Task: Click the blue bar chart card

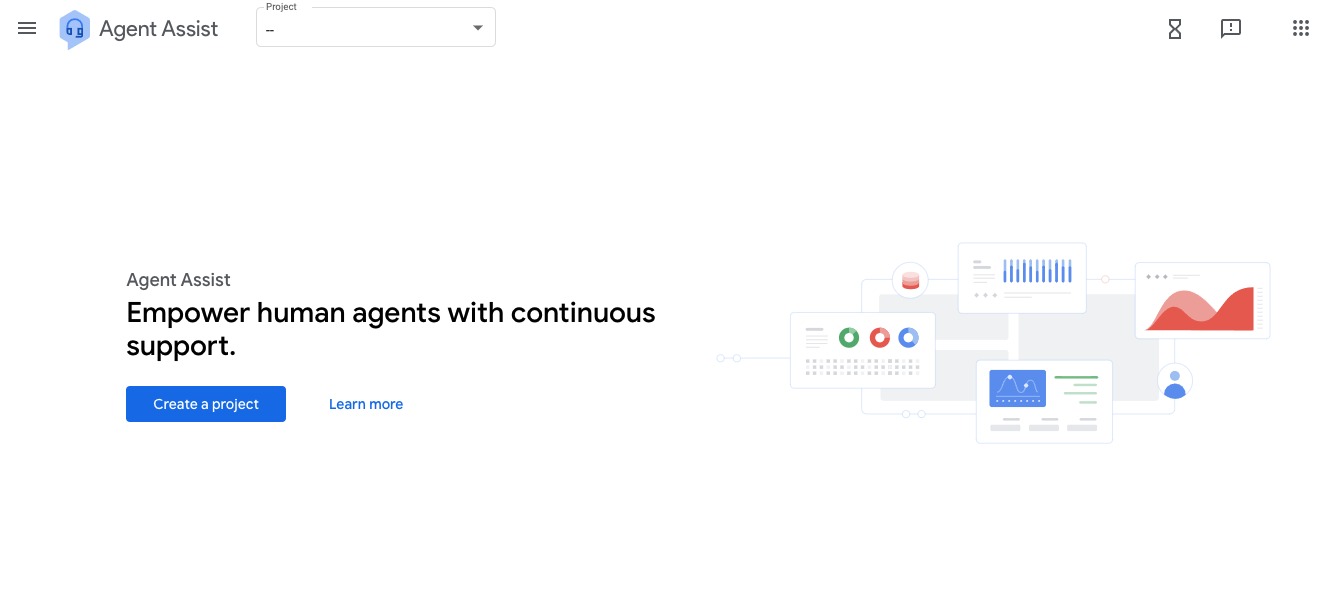Action: pos(1022,278)
